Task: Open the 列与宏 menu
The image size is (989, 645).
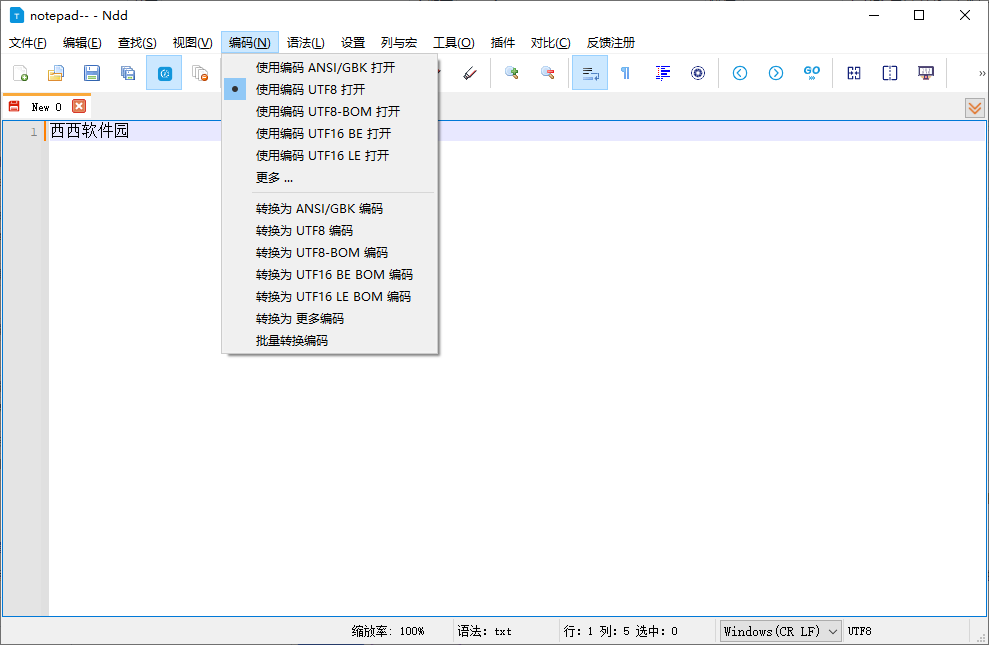Action: click(399, 42)
